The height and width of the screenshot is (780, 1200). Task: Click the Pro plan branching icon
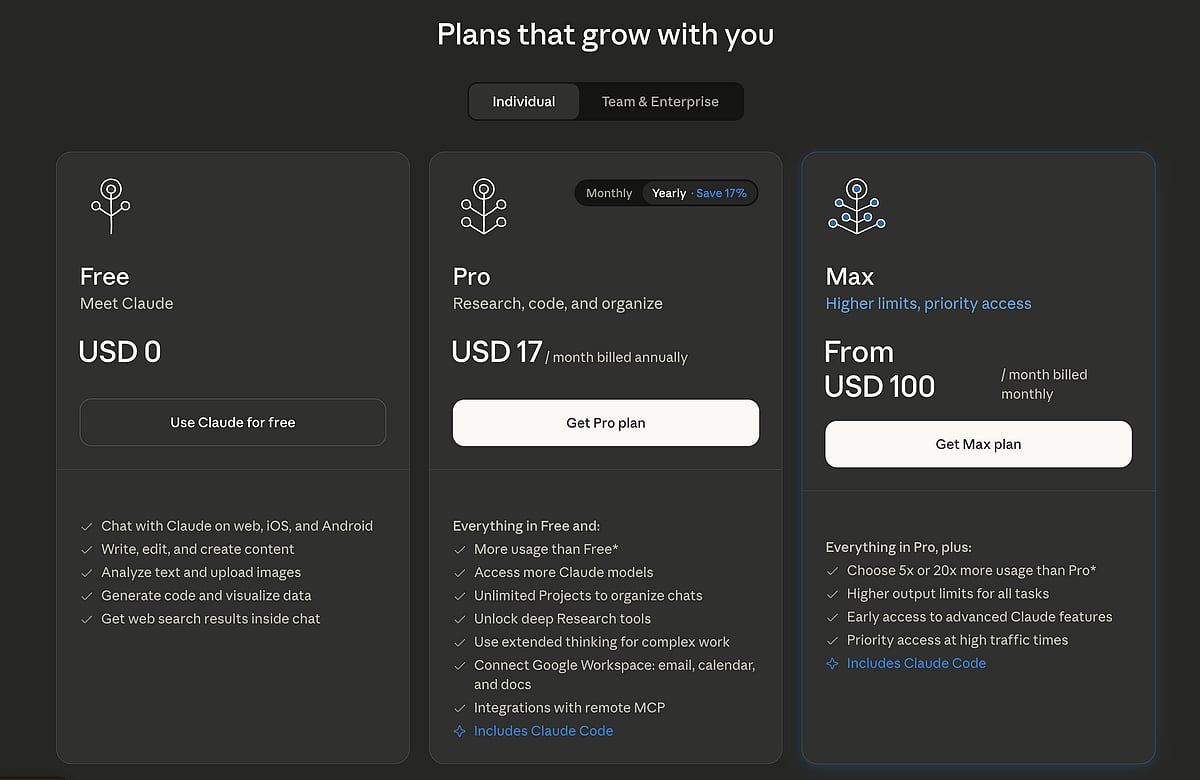484,206
